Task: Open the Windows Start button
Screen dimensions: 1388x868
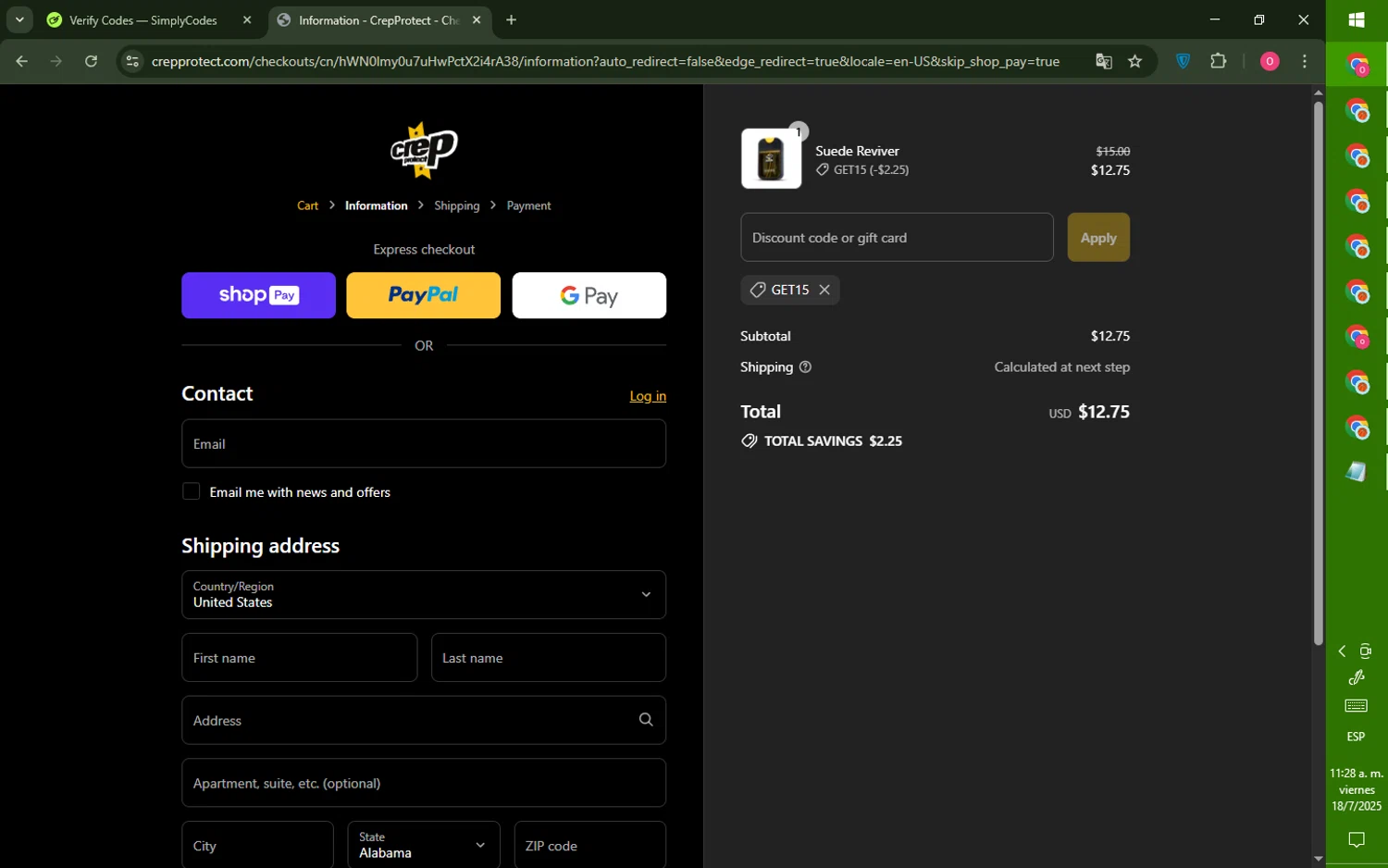Action: coord(1357,19)
